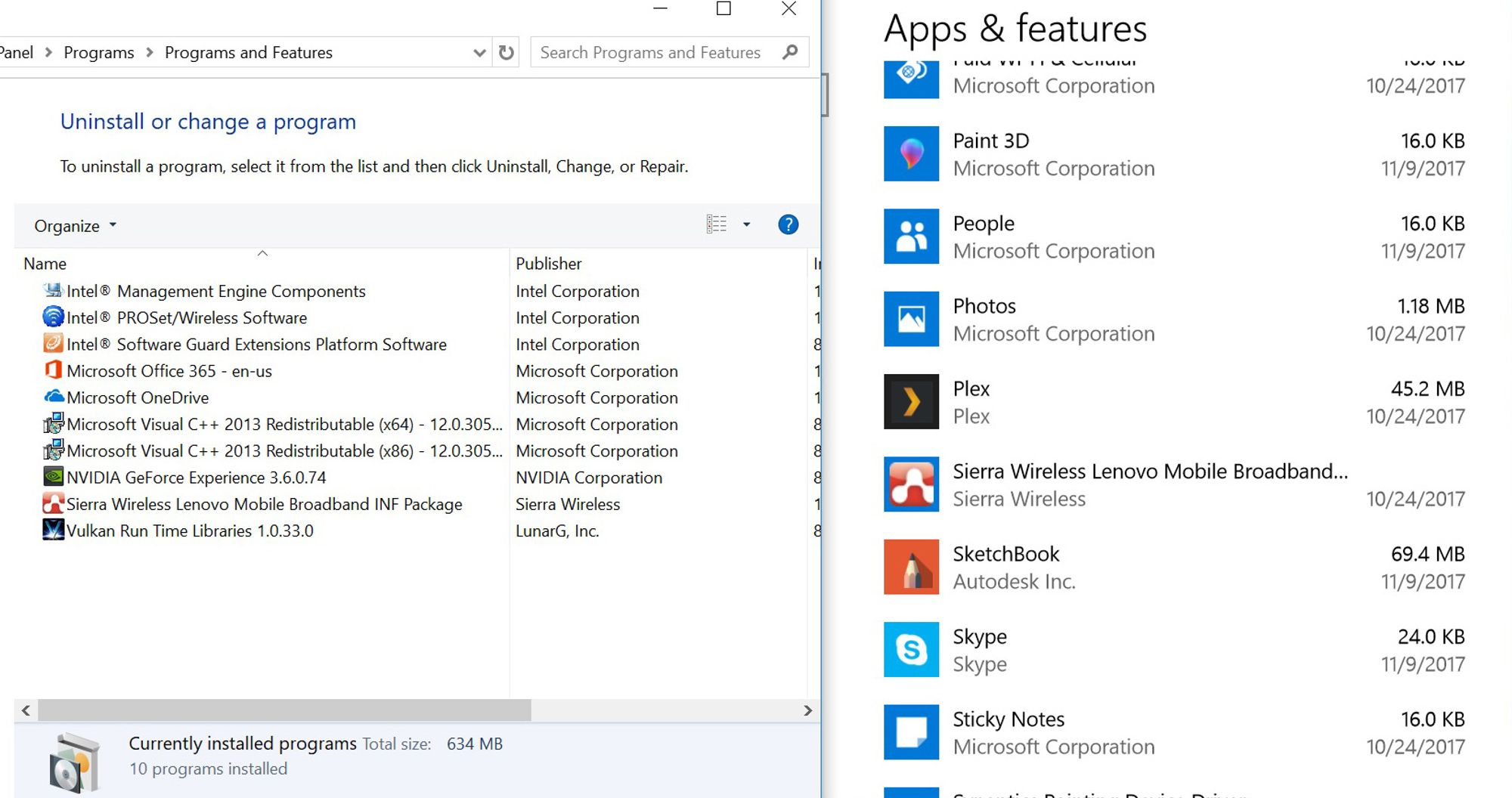Click the horizontal scrollbar left arrow
This screenshot has width=1512, height=798.
click(x=26, y=710)
